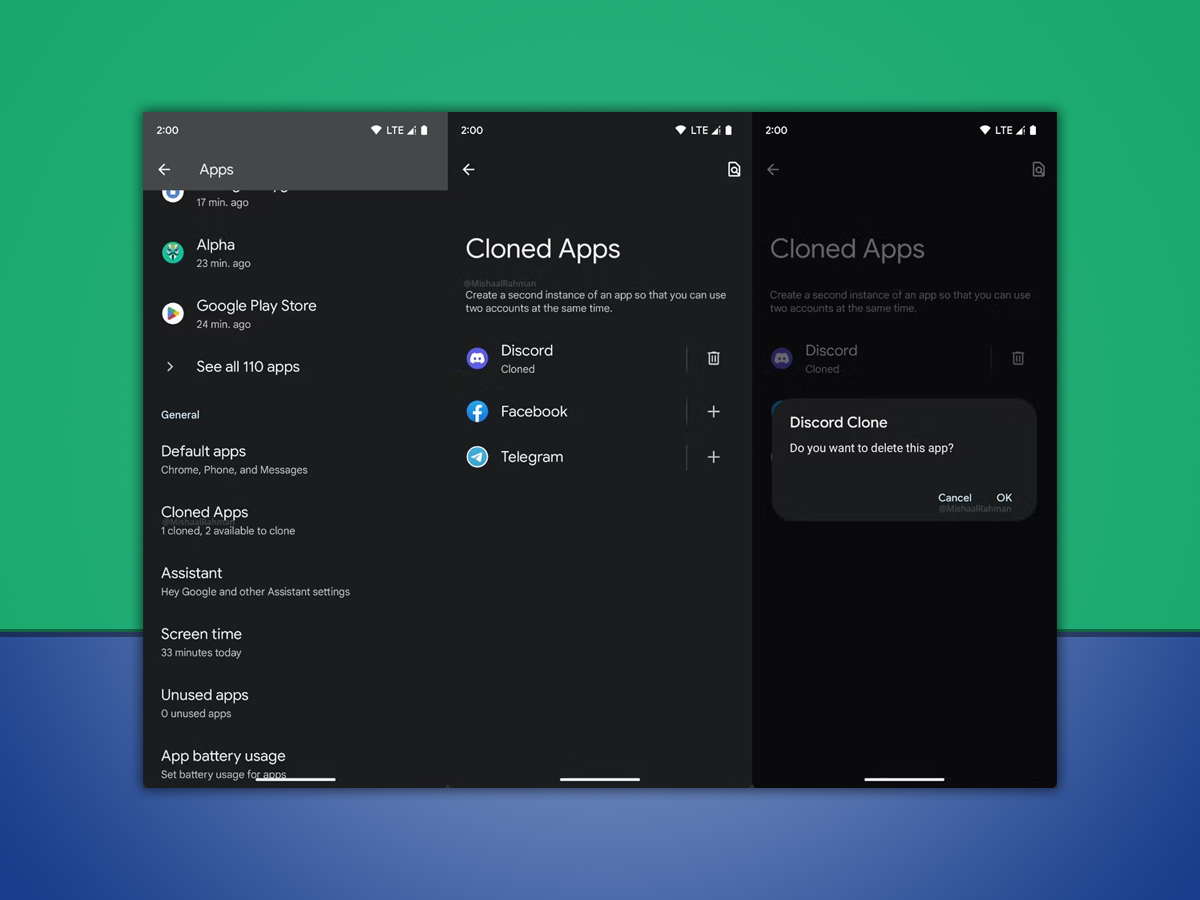The height and width of the screenshot is (900, 1200).
Task: Add a Facebook clone with plus icon
Action: [714, 412]
